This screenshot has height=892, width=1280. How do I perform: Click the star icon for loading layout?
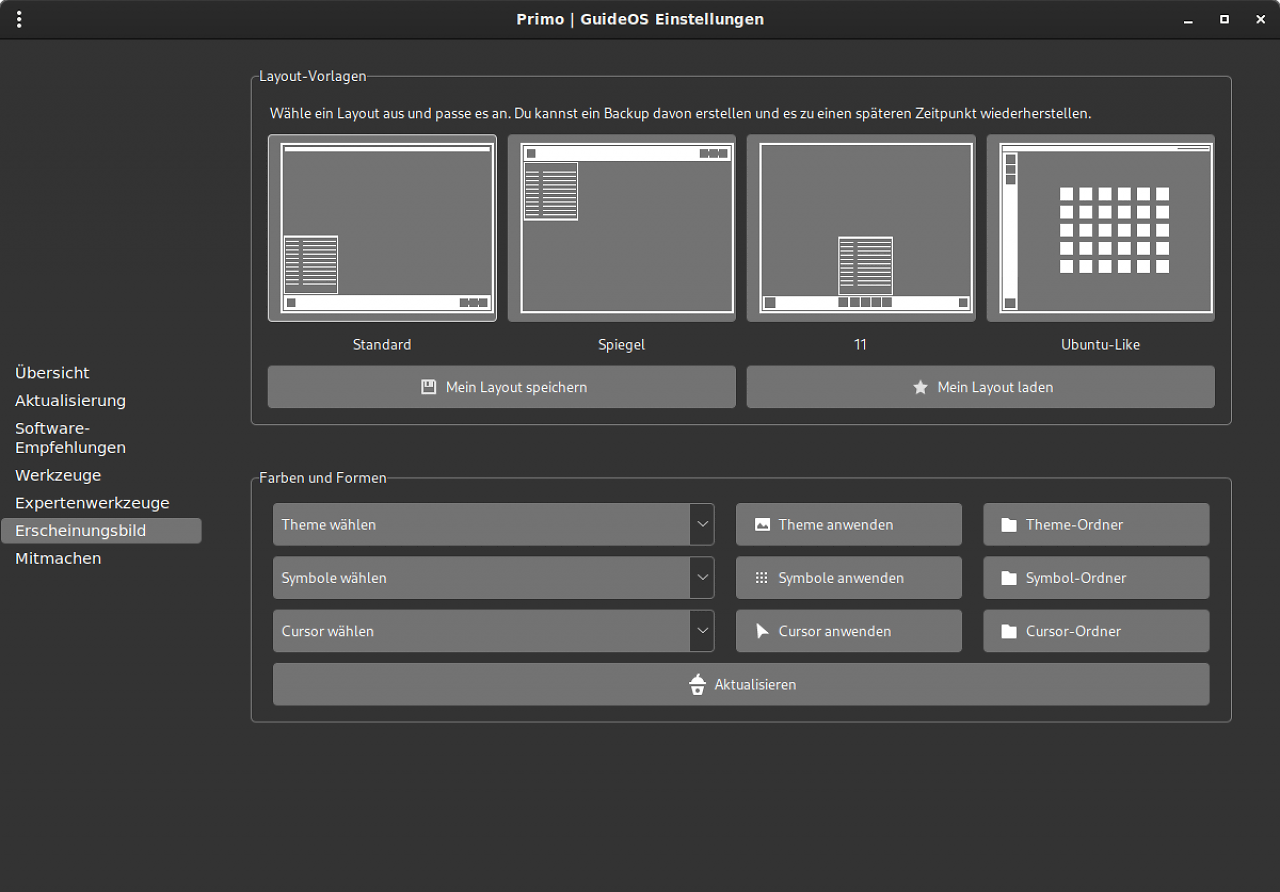[920, 387]
